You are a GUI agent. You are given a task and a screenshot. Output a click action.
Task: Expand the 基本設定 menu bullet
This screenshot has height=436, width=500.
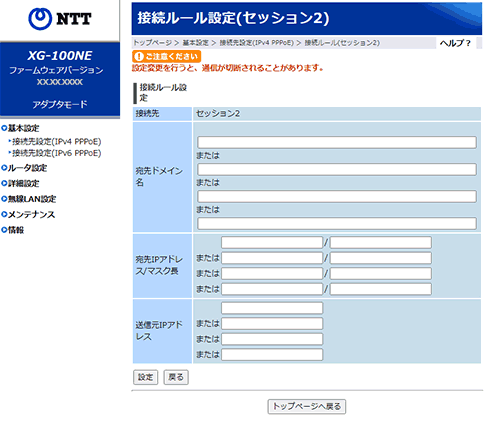click(4, 128)
